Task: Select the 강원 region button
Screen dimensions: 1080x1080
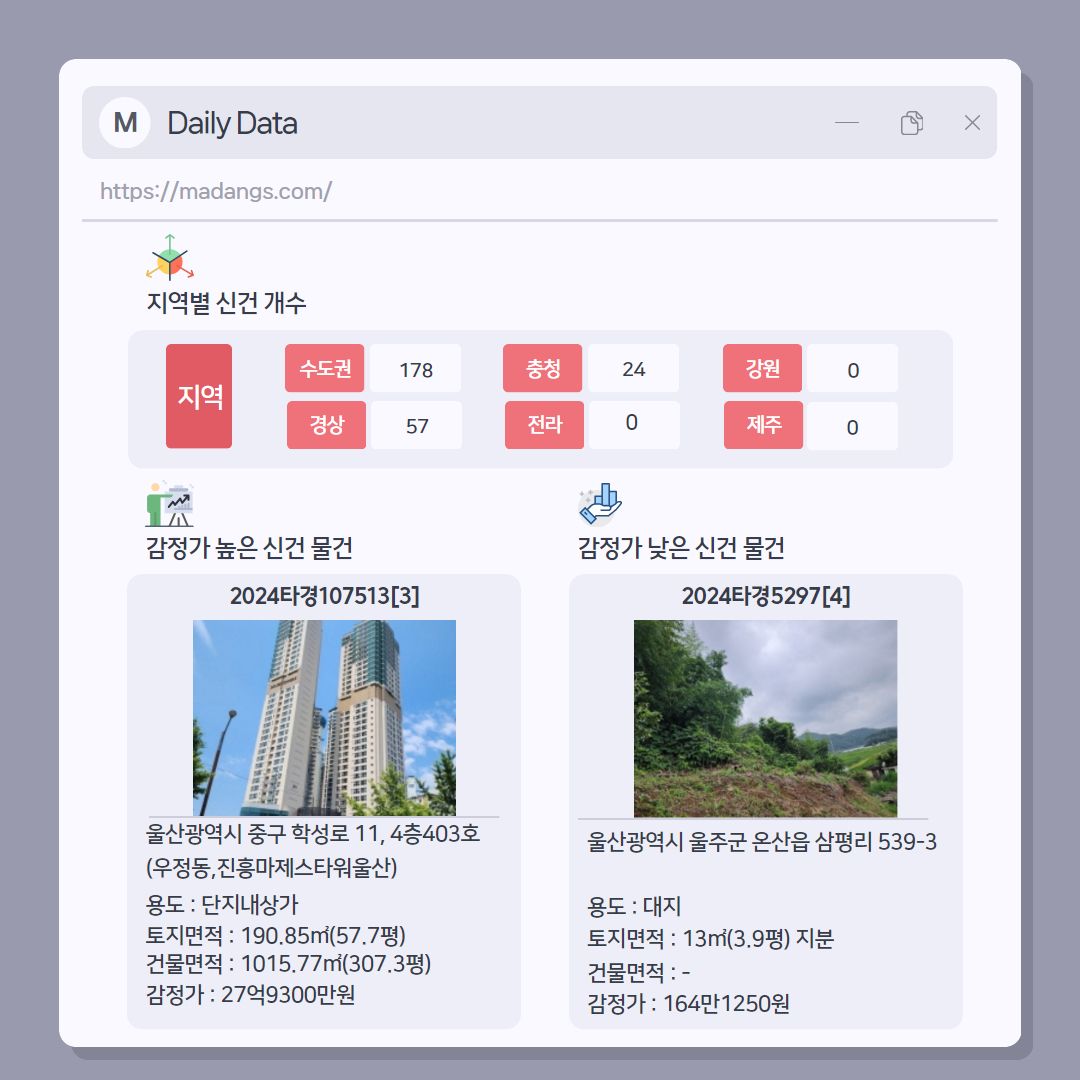Action: click(x=762, y=368)
